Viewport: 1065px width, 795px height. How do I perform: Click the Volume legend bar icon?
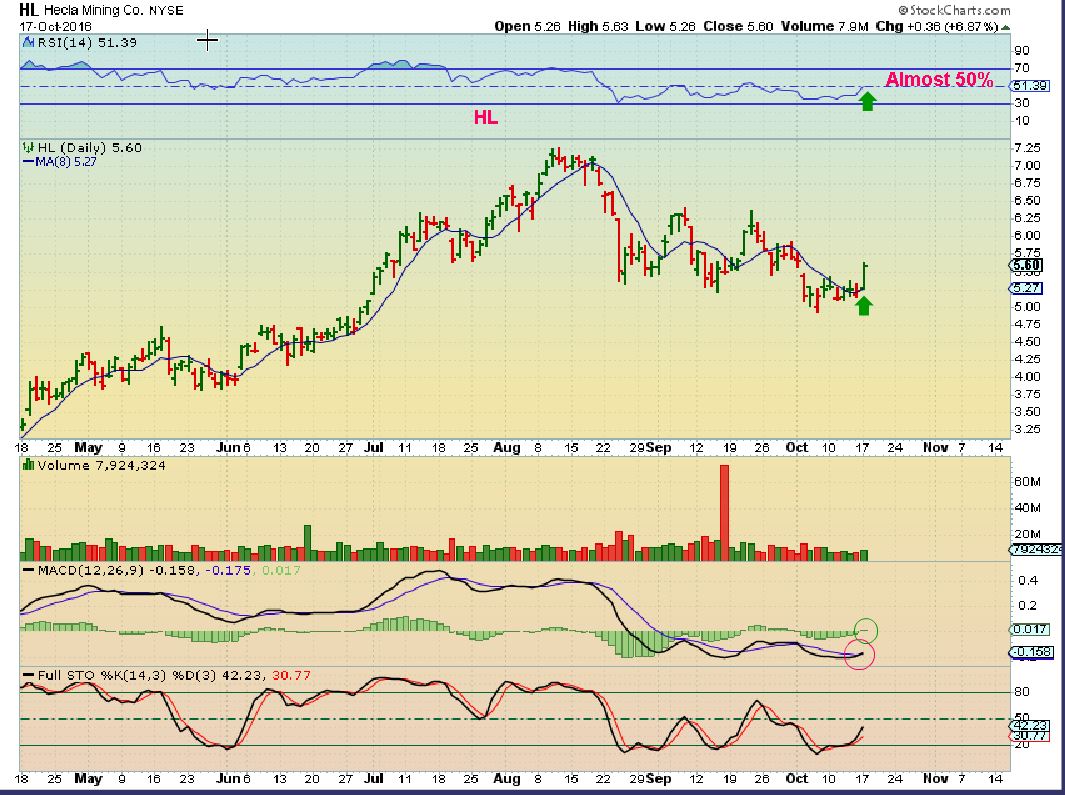click(x=26, y=464)
